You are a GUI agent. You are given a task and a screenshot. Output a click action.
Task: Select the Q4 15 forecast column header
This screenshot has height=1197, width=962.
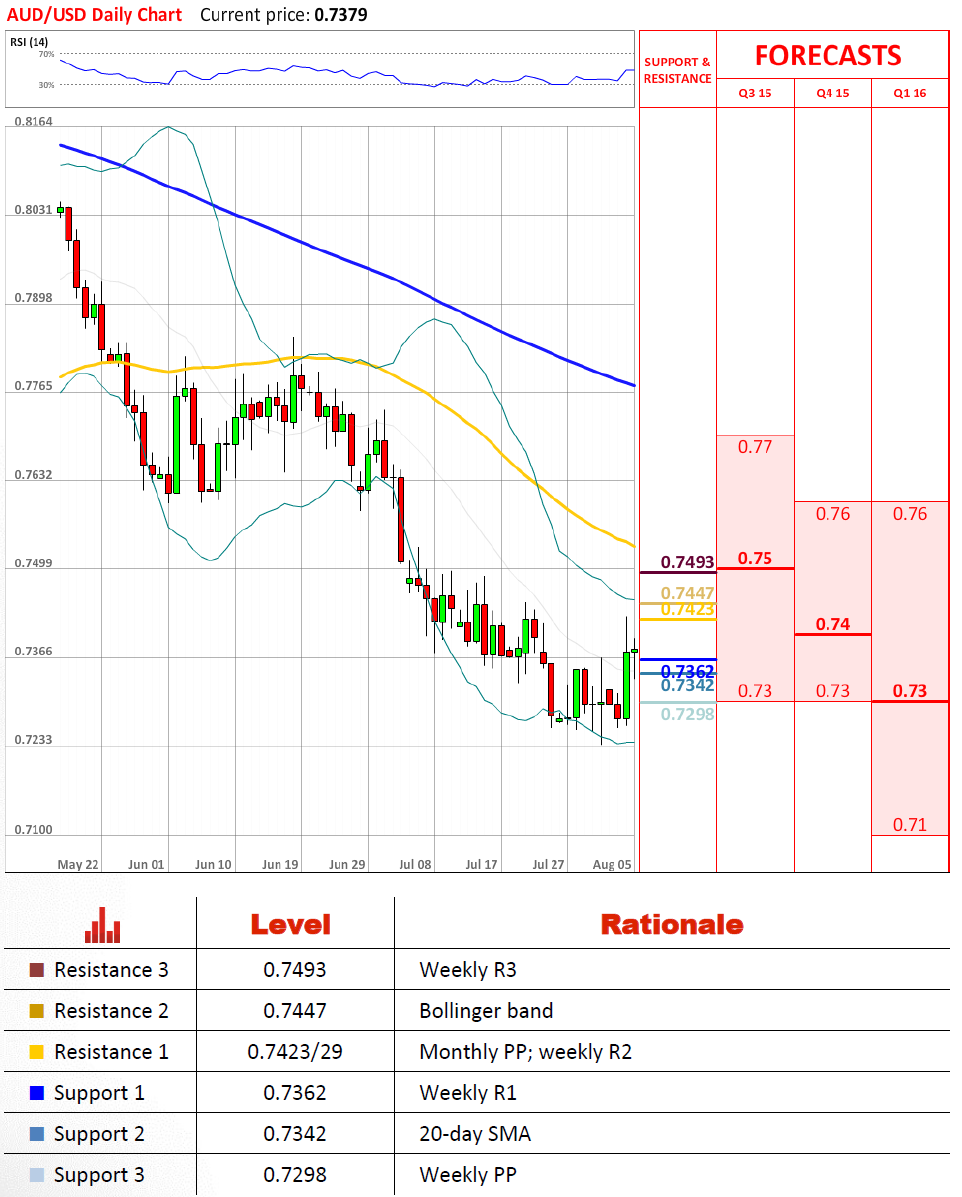(832, 93)
